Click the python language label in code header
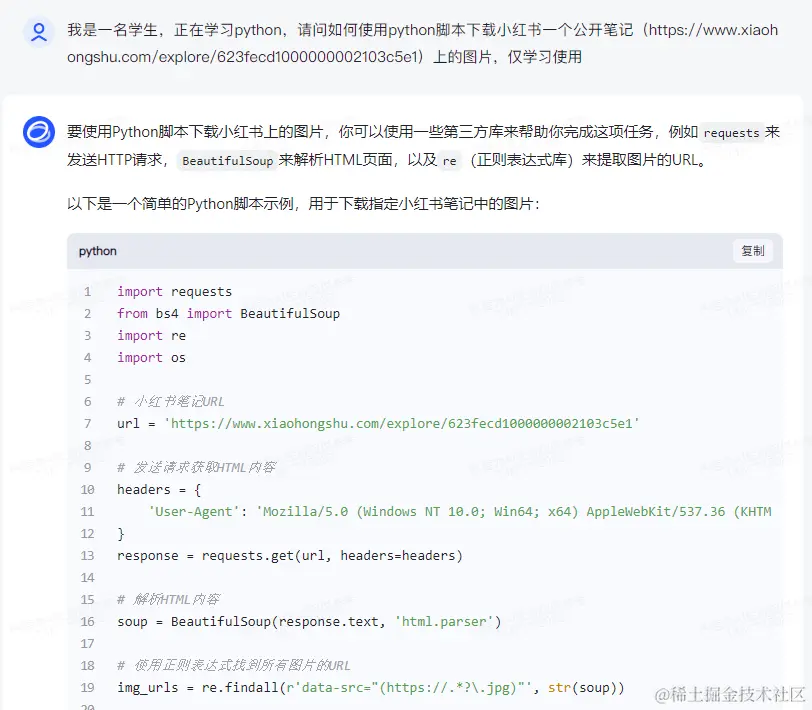The width and height of the screenshot is (812, 710). (97, 251)
